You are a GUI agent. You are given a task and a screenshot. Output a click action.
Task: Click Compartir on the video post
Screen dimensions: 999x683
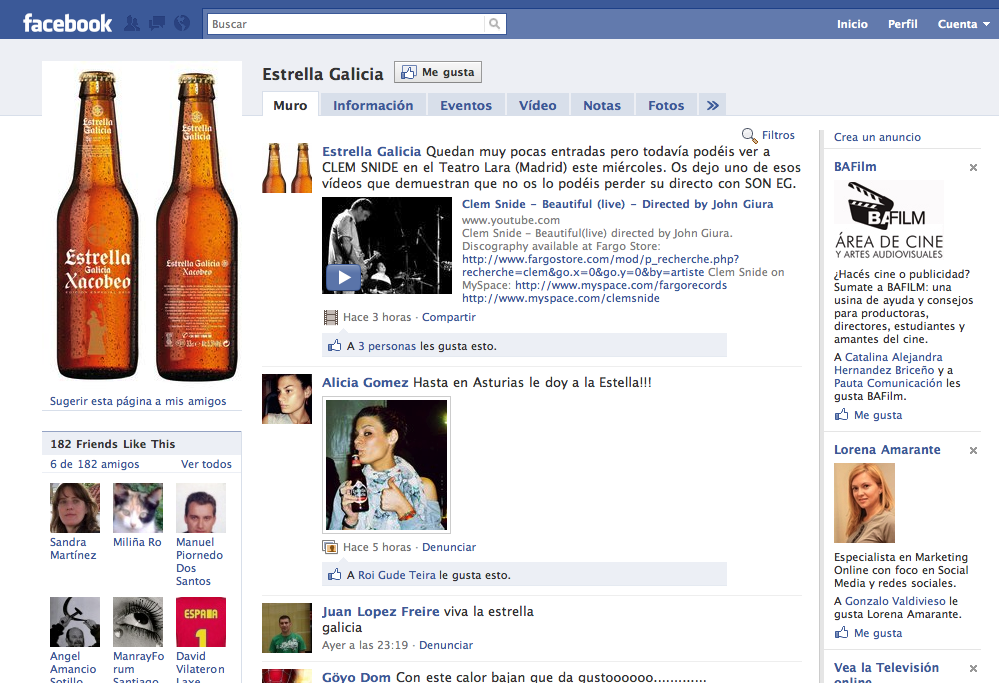pos(449,317)
